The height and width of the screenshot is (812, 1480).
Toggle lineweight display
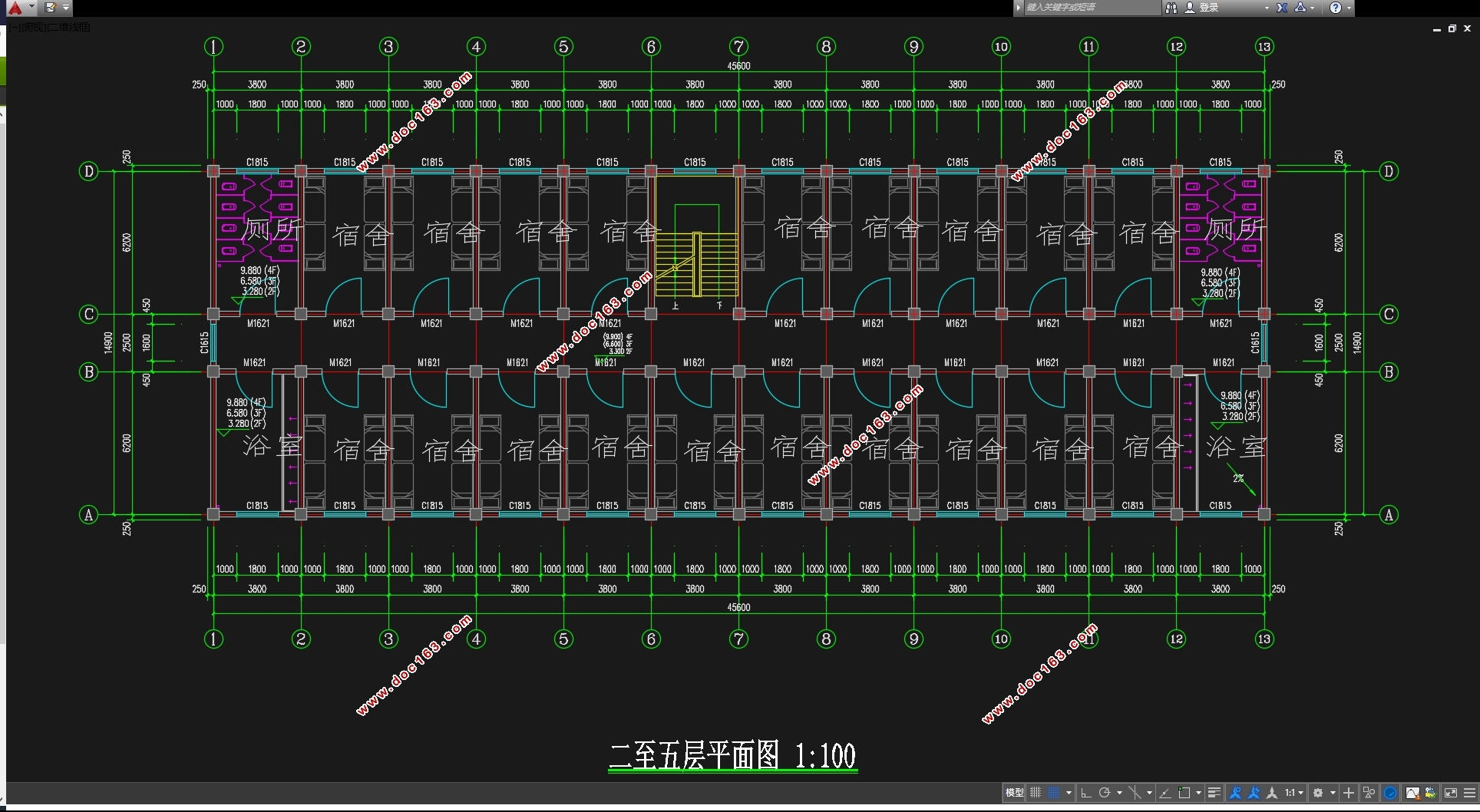point(1214,793)
